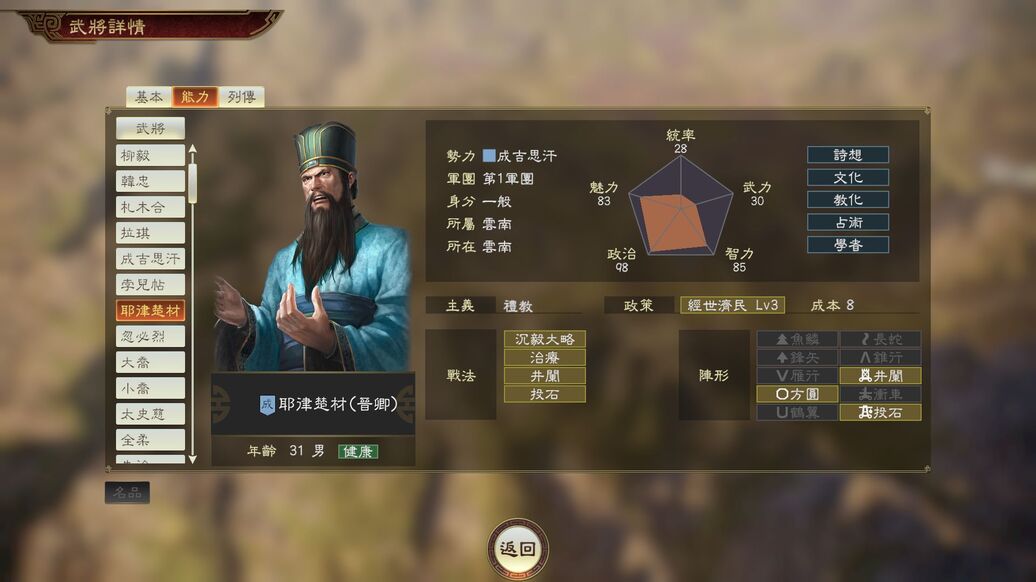
Task: Open the 名品 button
Action: 128,492
